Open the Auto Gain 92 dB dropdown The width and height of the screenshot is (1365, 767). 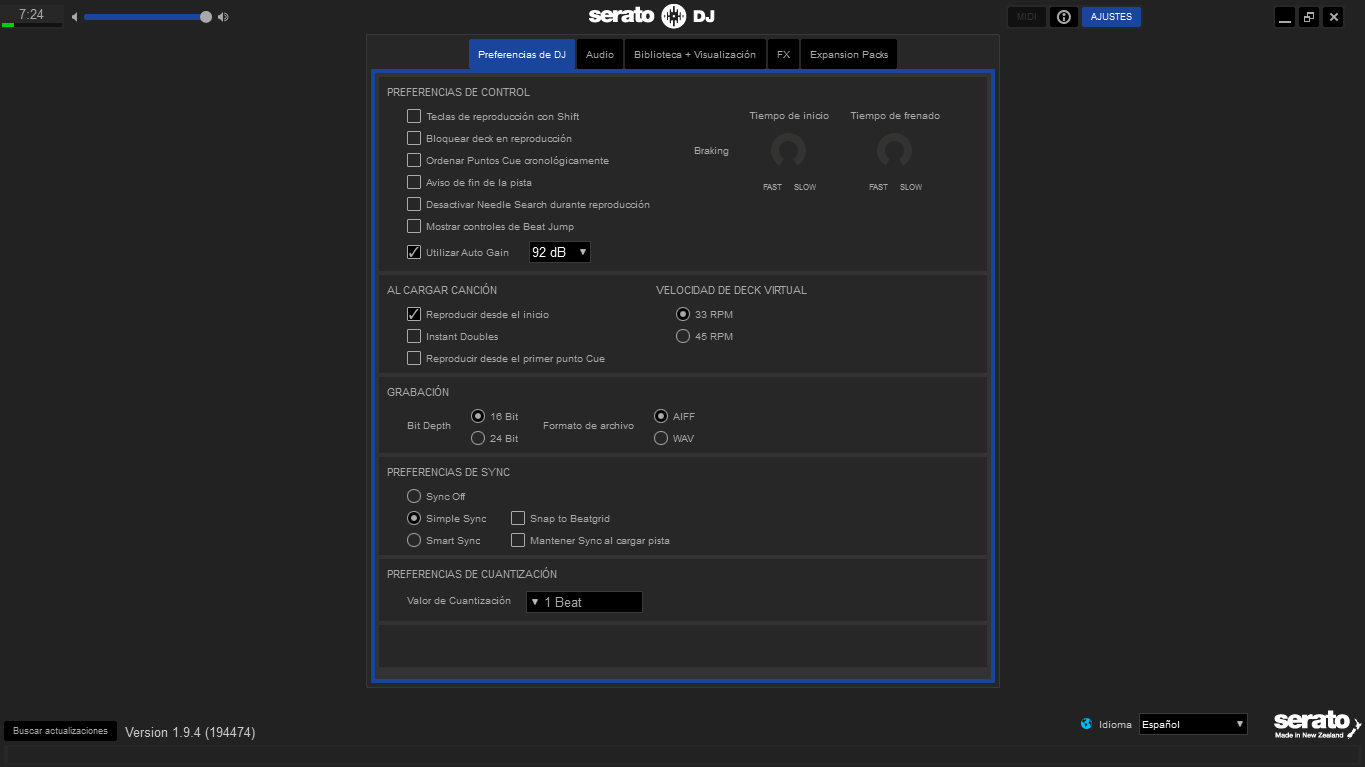pyautogui.click(x=560, y=252)
